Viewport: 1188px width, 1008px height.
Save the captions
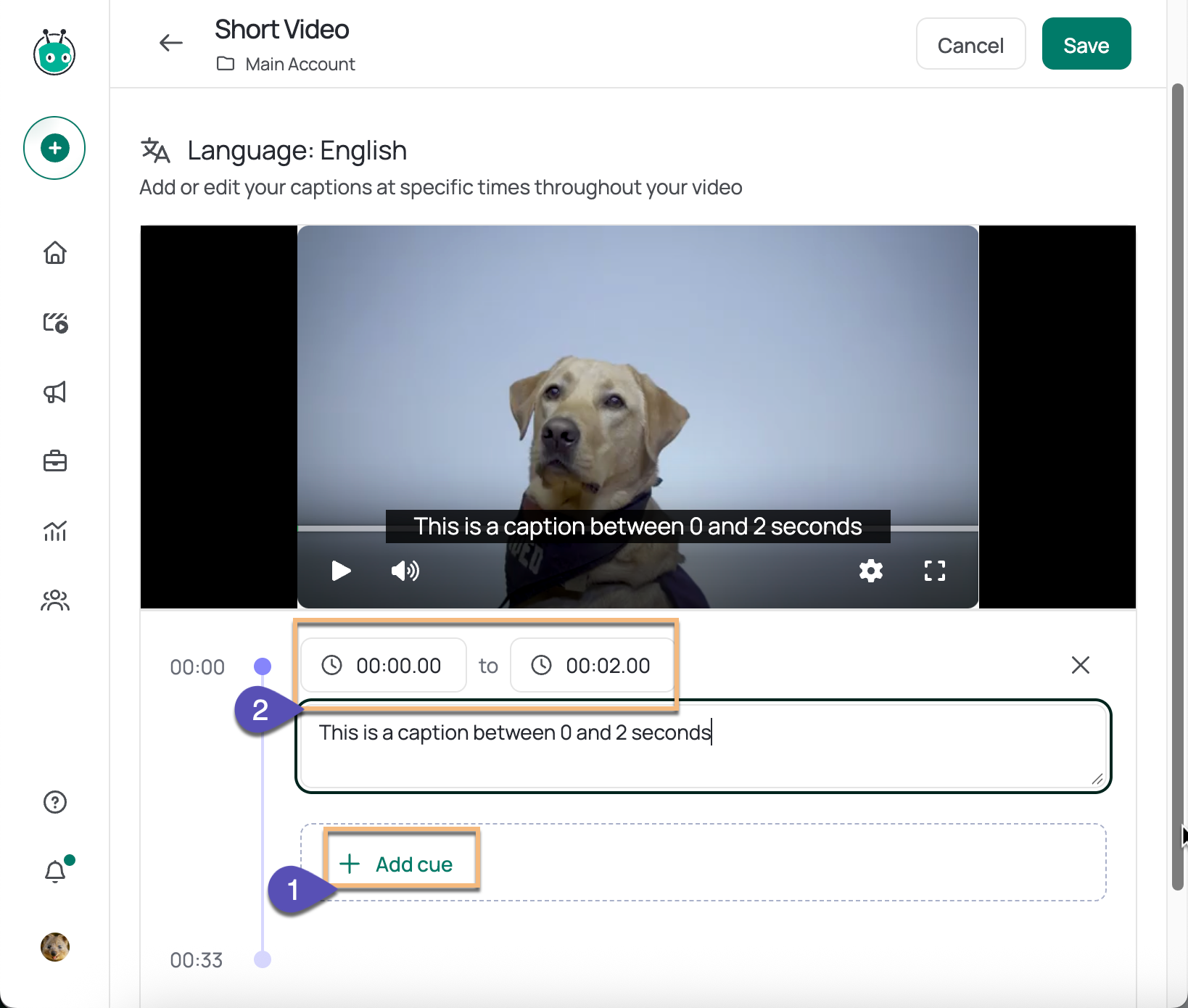click(1086, 44)
